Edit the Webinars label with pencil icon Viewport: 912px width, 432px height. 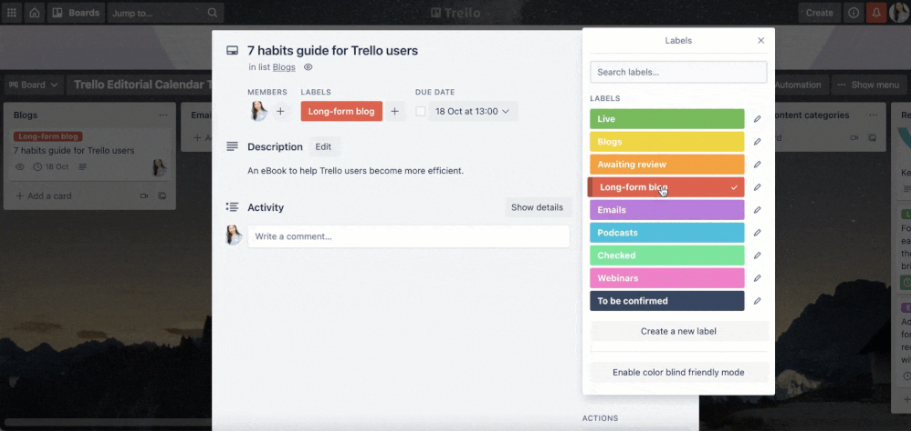tap(757, 278)
